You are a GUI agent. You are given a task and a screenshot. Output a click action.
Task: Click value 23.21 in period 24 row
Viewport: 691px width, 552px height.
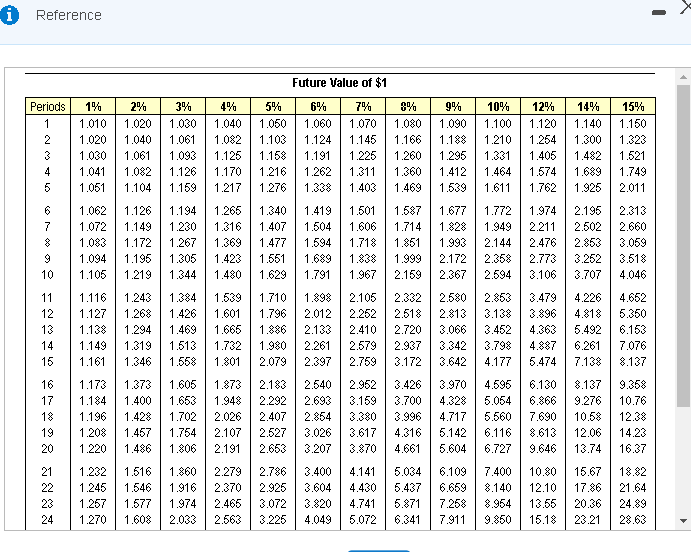point(587,520)
